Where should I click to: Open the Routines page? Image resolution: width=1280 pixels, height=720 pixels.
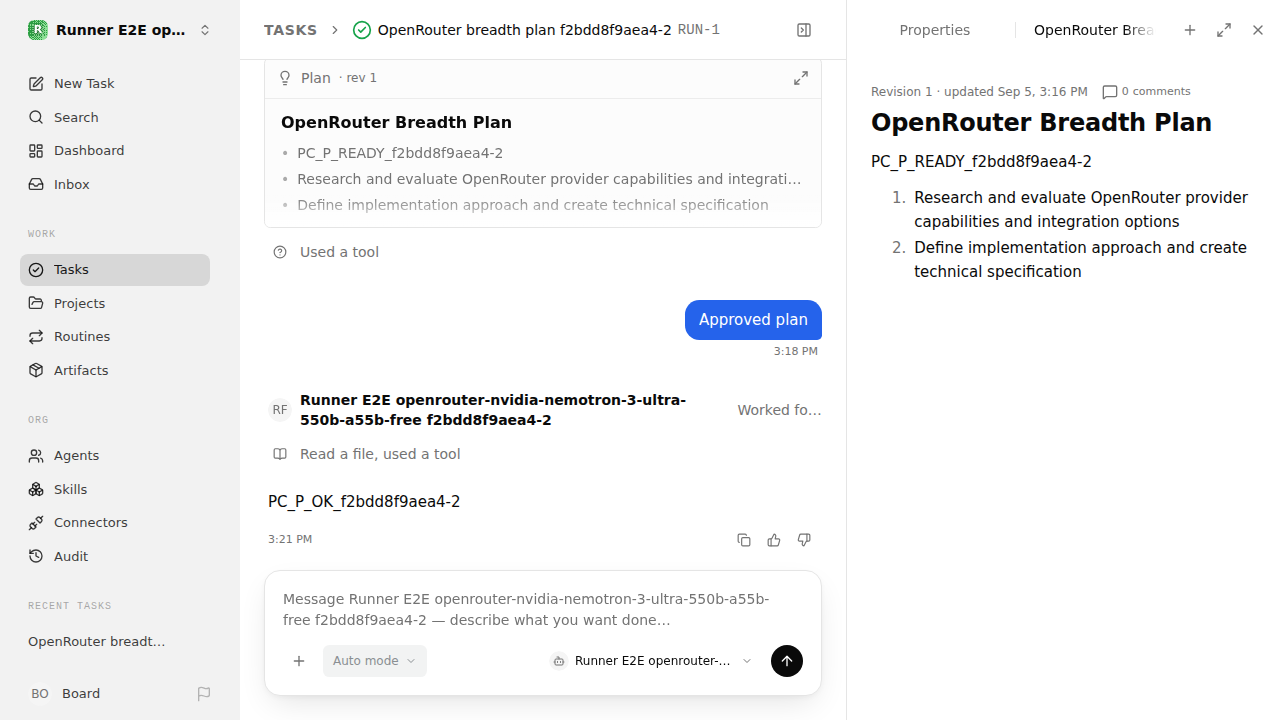tap(115, 336)
